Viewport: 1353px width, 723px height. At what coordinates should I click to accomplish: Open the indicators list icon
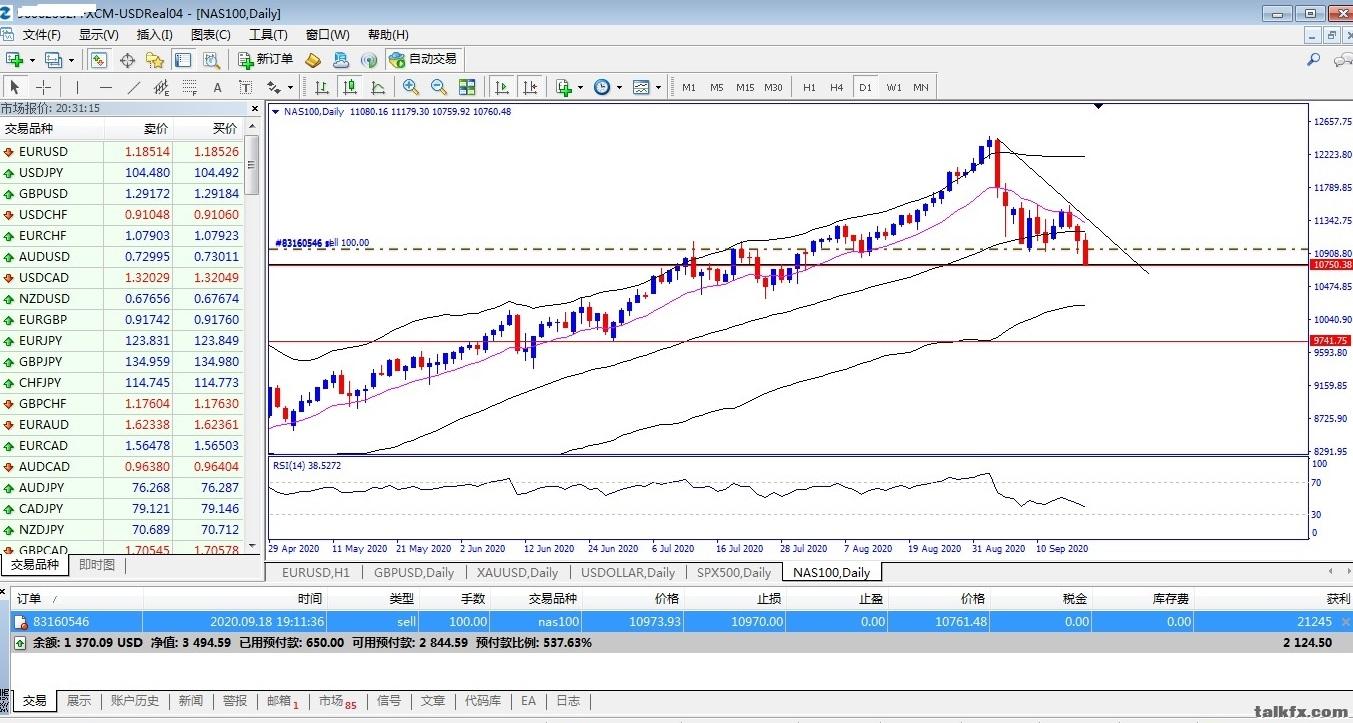(x=564, y=87)
